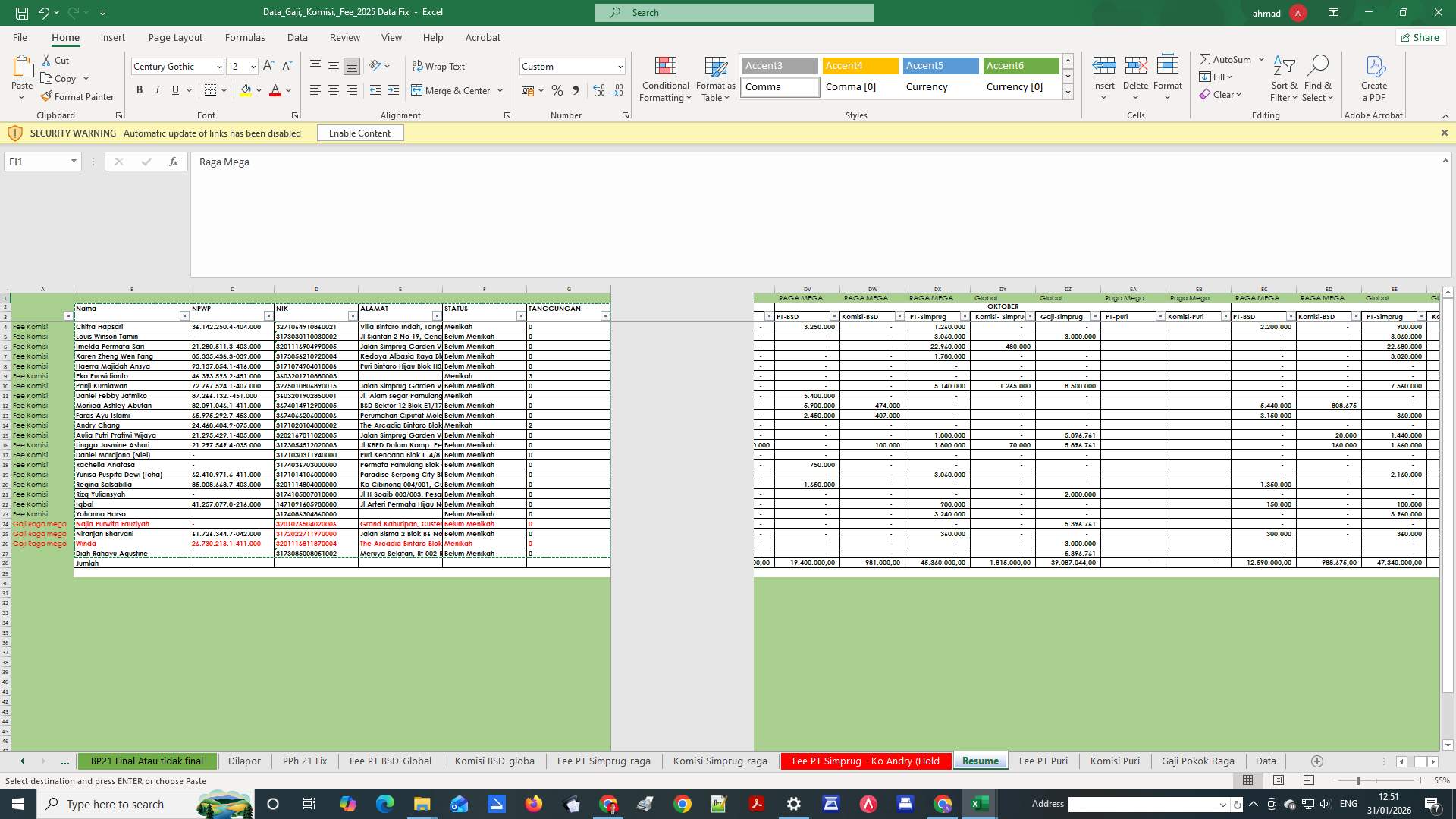Click the Merge & Center icon
This screenshot has width=1456, height=819.
pyautogui.click(x=417, y=90)
